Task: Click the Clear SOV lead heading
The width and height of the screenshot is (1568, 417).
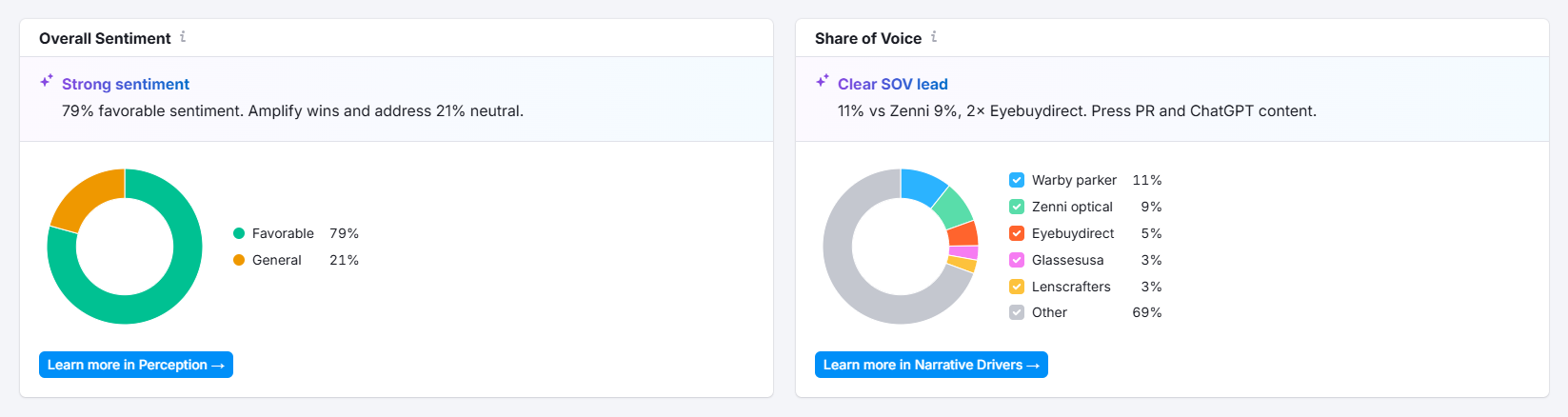Action: [892, 84]
